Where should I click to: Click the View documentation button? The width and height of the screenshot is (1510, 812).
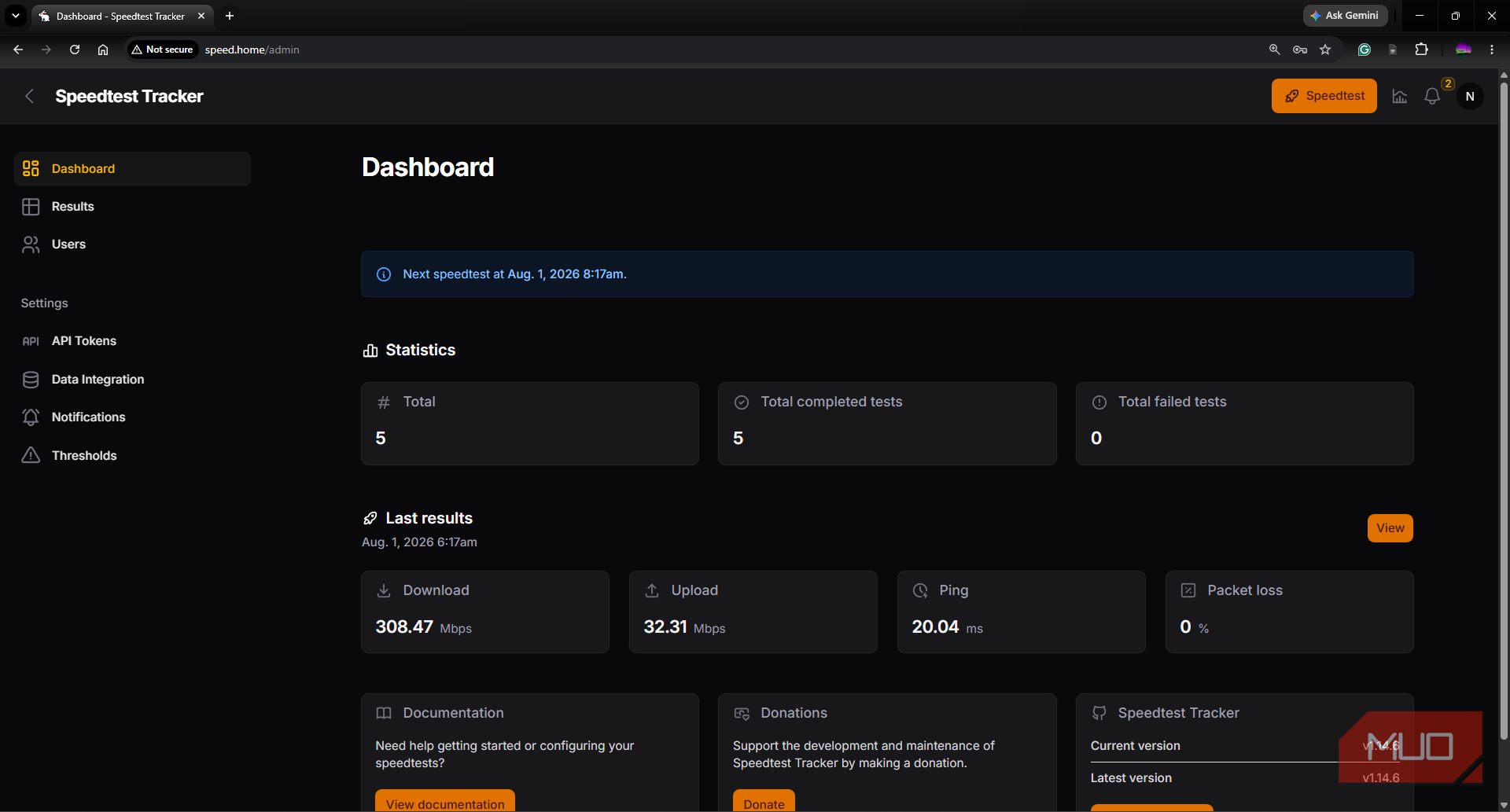[445, 801]
